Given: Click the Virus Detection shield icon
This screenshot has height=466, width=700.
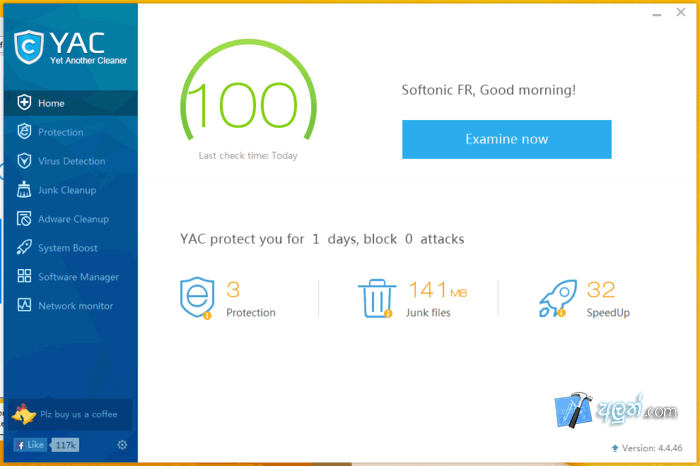Looking at the screenshot, I should (24, 161).
